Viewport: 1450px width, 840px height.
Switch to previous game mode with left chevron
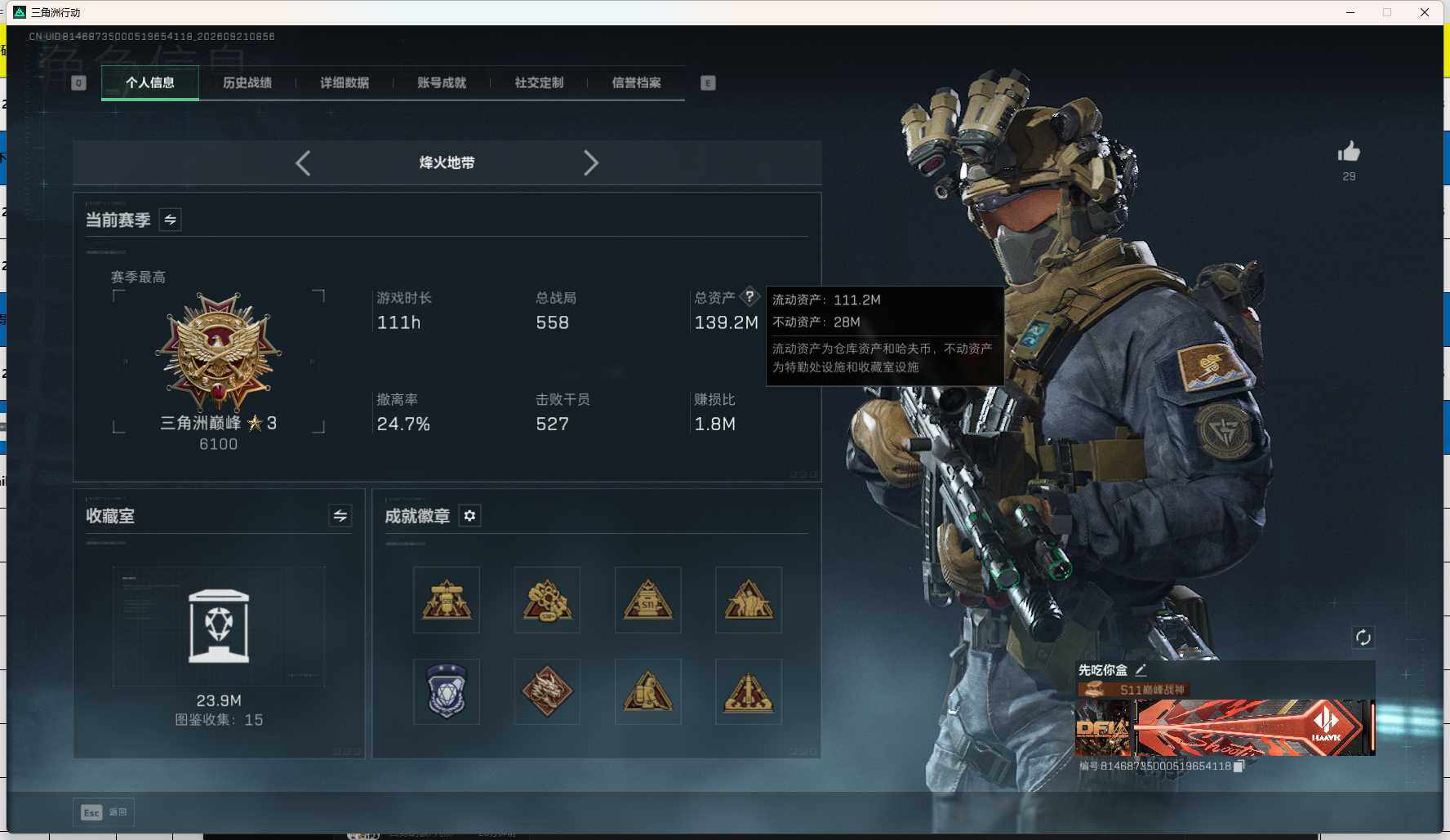coord(303,162)
